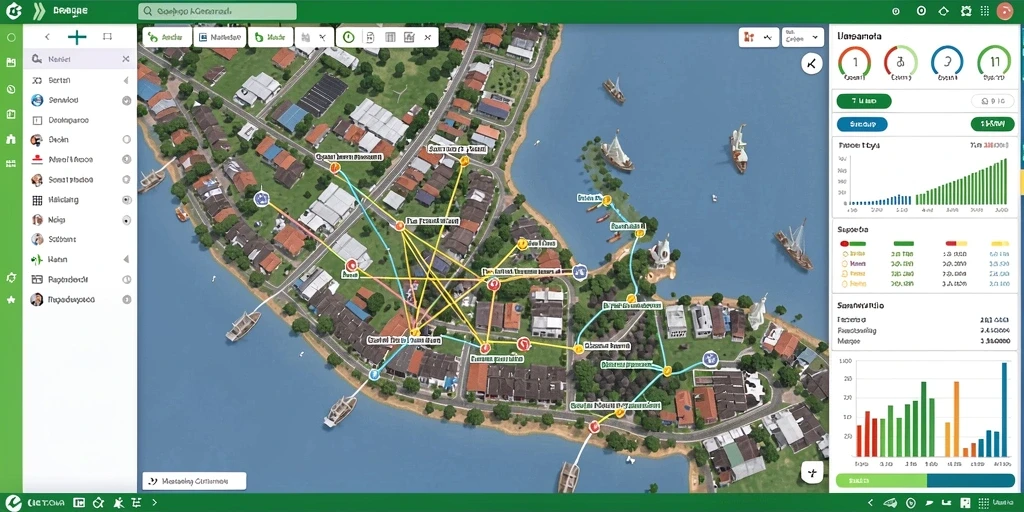This screenshot has width=1024, height=512.
Task: Click the ring target icon in top bar
Action: click(x=921, y=10)
